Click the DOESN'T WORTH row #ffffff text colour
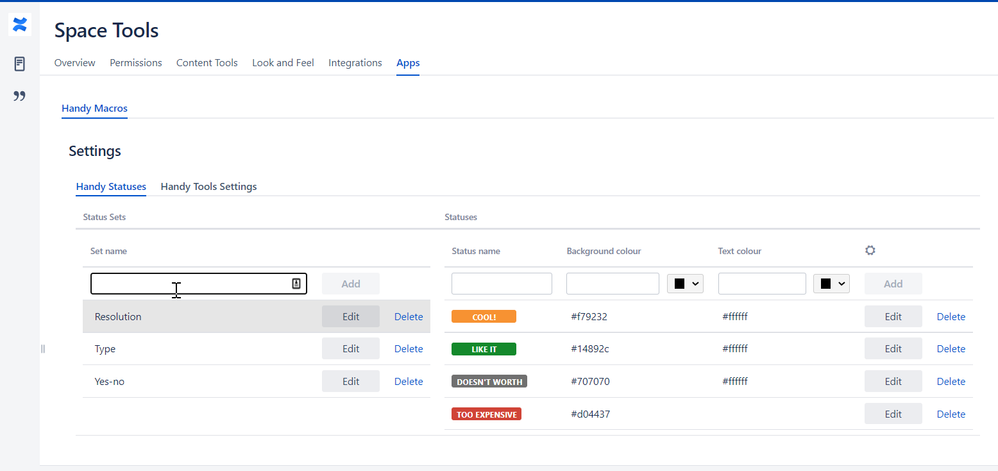998x471 pixels. 735,381
